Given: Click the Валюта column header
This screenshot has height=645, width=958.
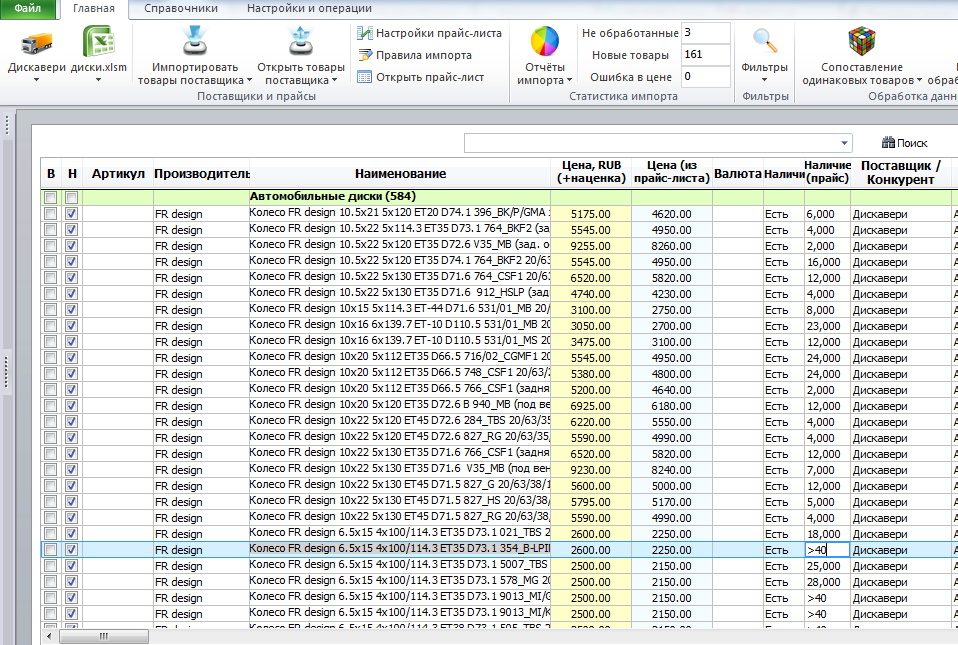Looking at the screenshot, I should coord(737,173).
